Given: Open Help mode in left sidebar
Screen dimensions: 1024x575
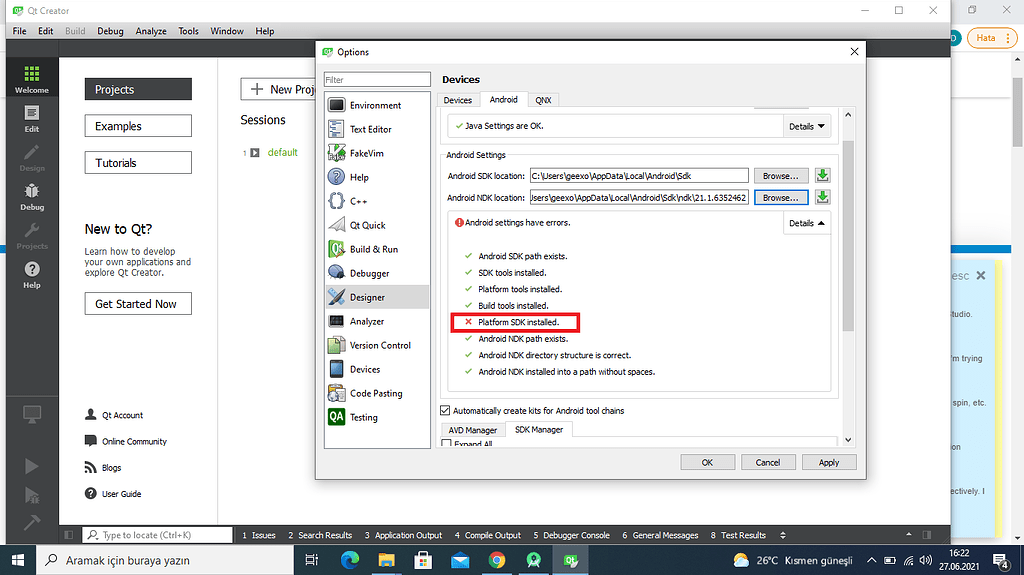Looking at the screenshot, I should (x=31, y=275).
